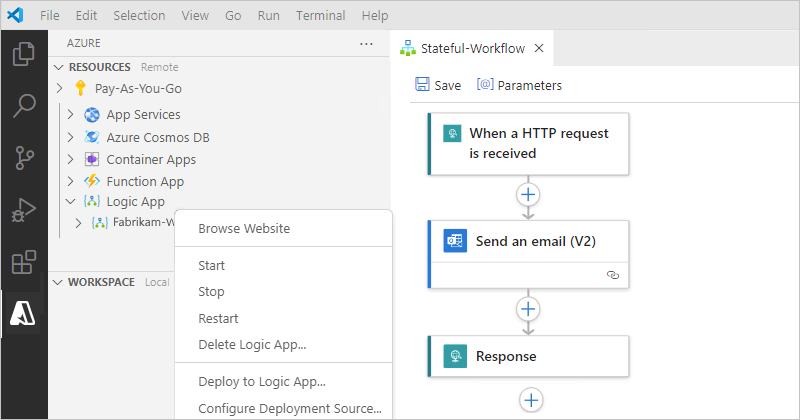Open the Run and Debug icon
Screen dimensions: 800x420
point(24,210)
